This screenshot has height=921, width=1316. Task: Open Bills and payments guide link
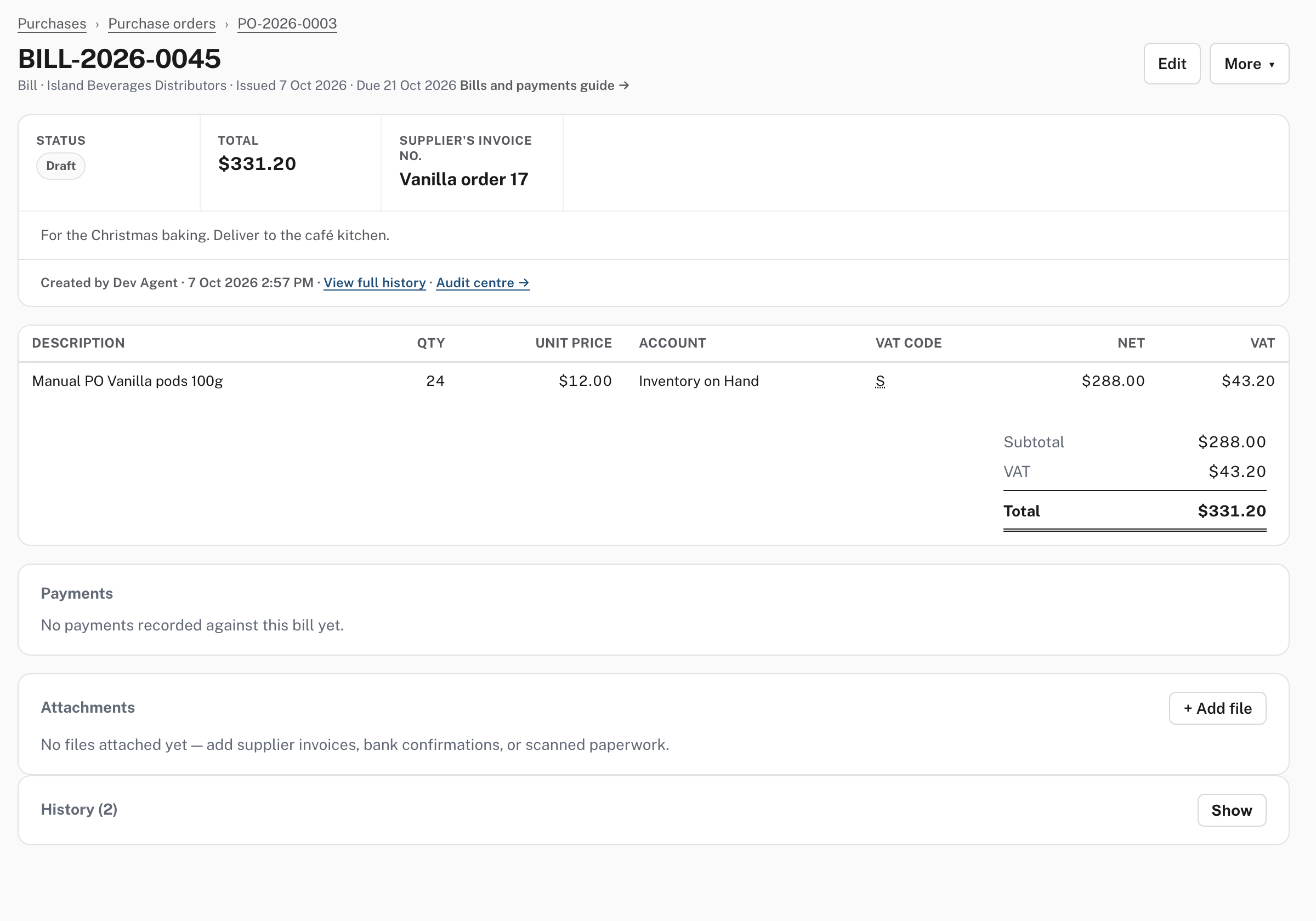tap(544, 86)
